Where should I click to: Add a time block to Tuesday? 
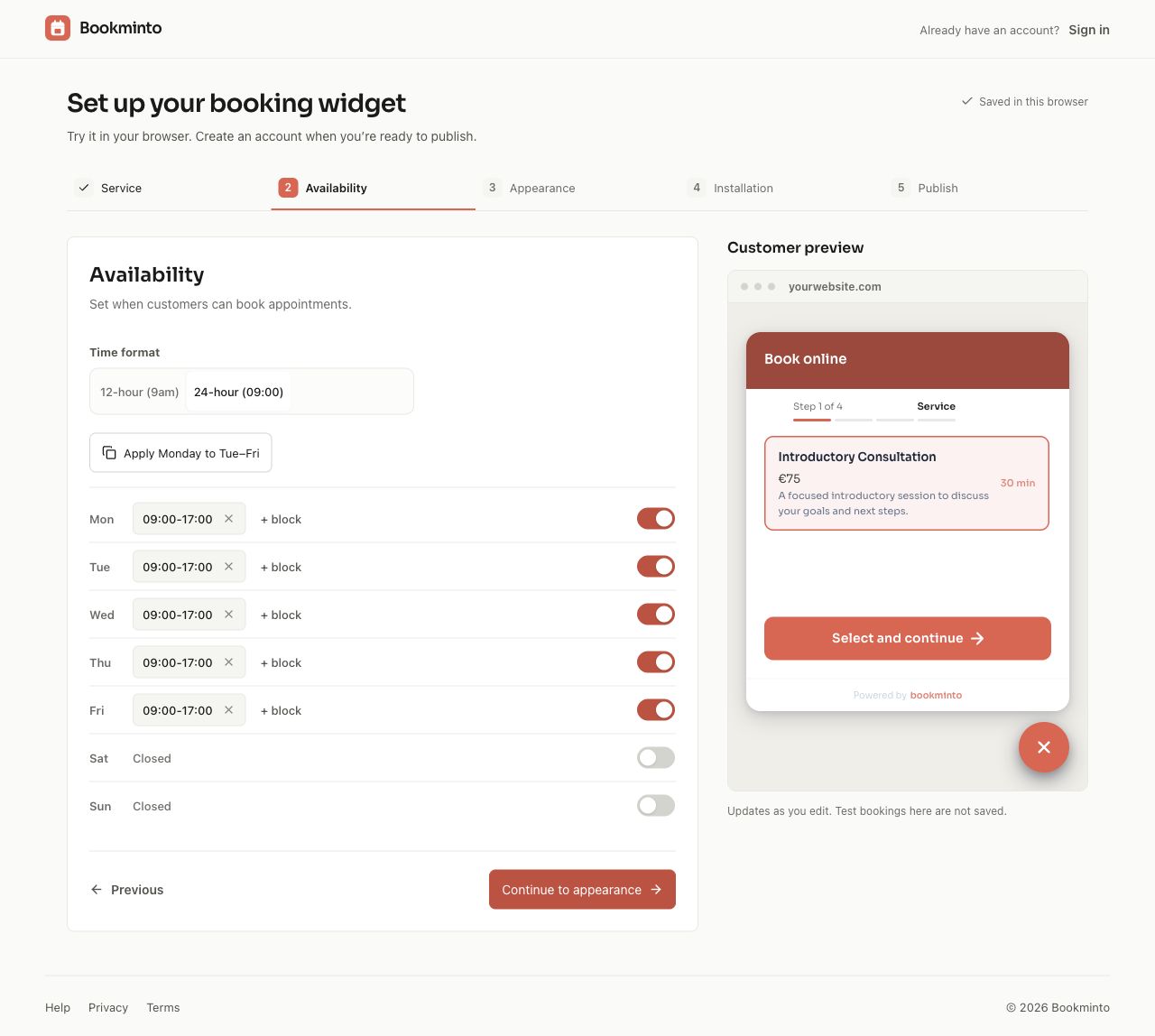point(281,567)
